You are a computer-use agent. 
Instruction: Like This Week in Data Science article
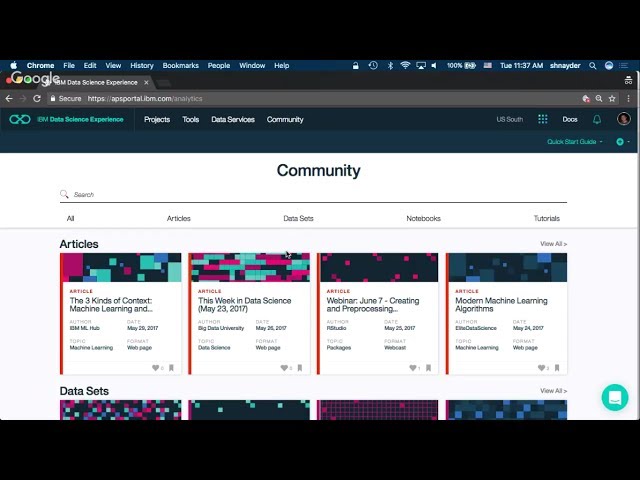[284, 368]
